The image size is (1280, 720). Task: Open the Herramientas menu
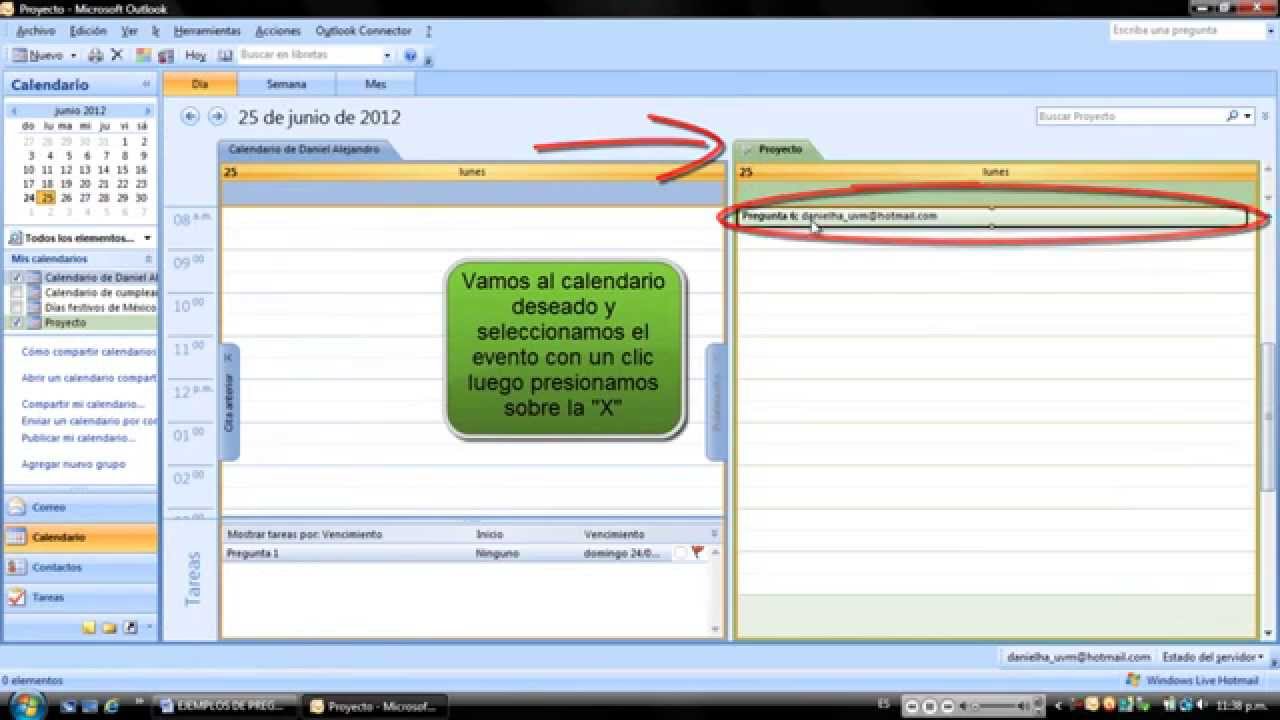pyautogui.click(x=207, y=31)
